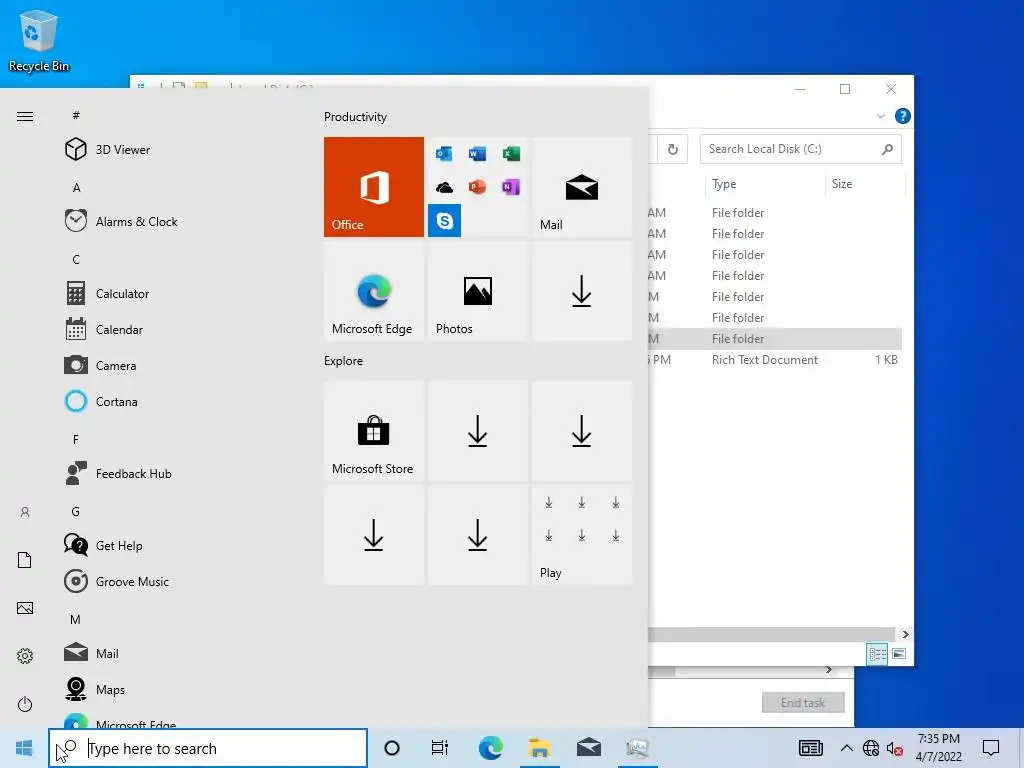The image size is (1024, 768).
Task: Show hidden tray icons chevron
Action: (846, 748)
